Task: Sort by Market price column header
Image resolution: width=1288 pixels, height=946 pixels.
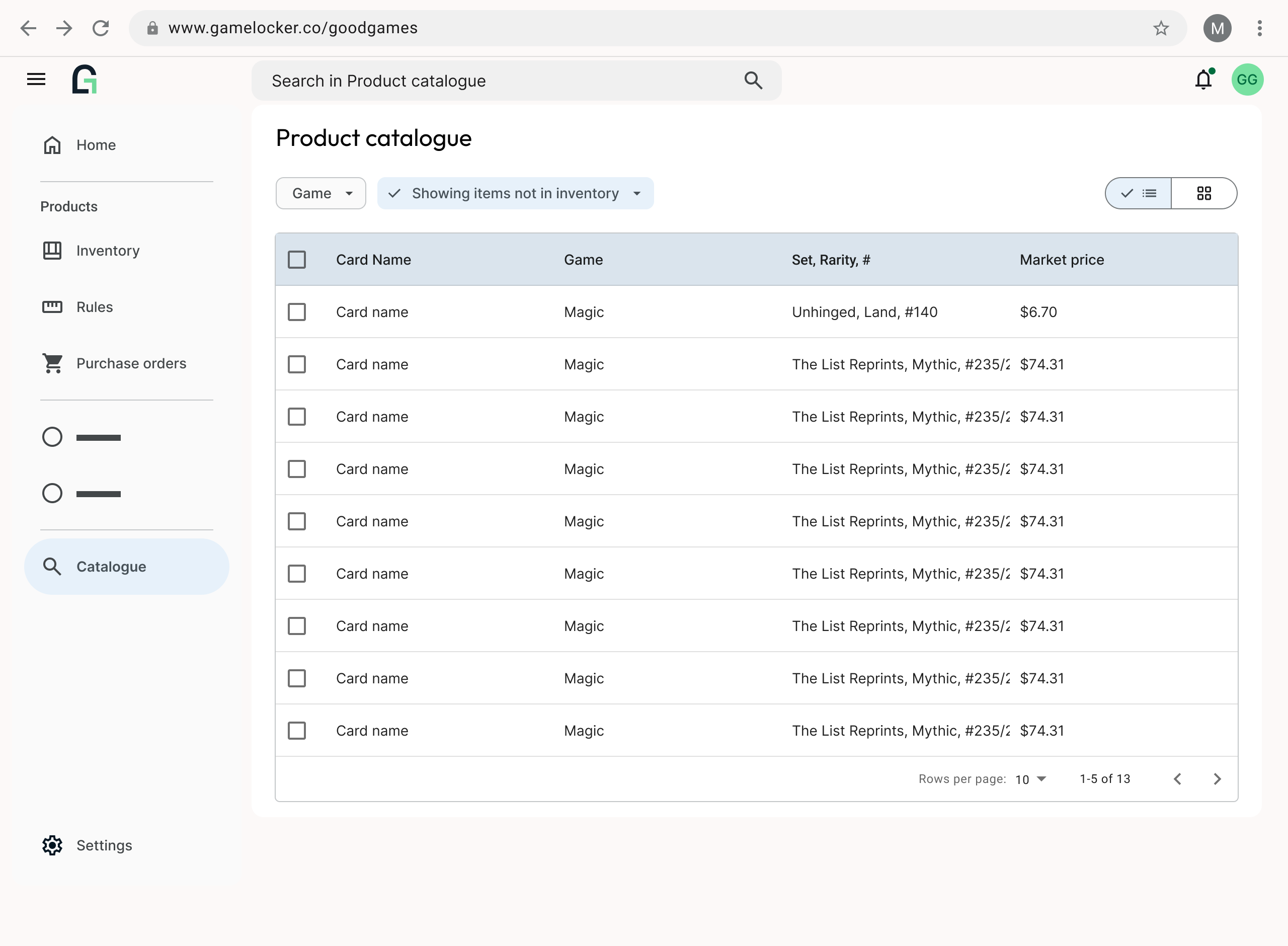Action: (1062, 260)
